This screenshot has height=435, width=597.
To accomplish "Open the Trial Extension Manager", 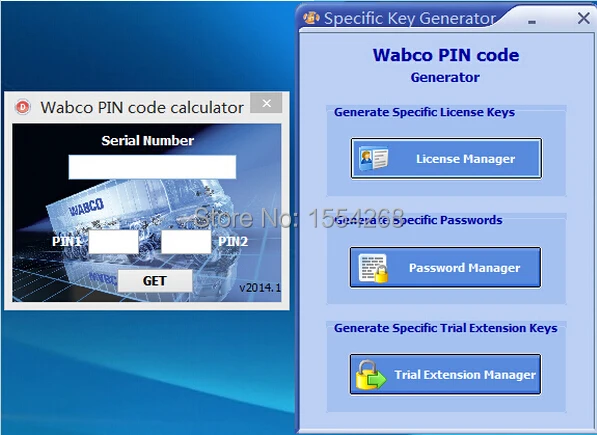I will pyautogui.click(x=445, y=374).
